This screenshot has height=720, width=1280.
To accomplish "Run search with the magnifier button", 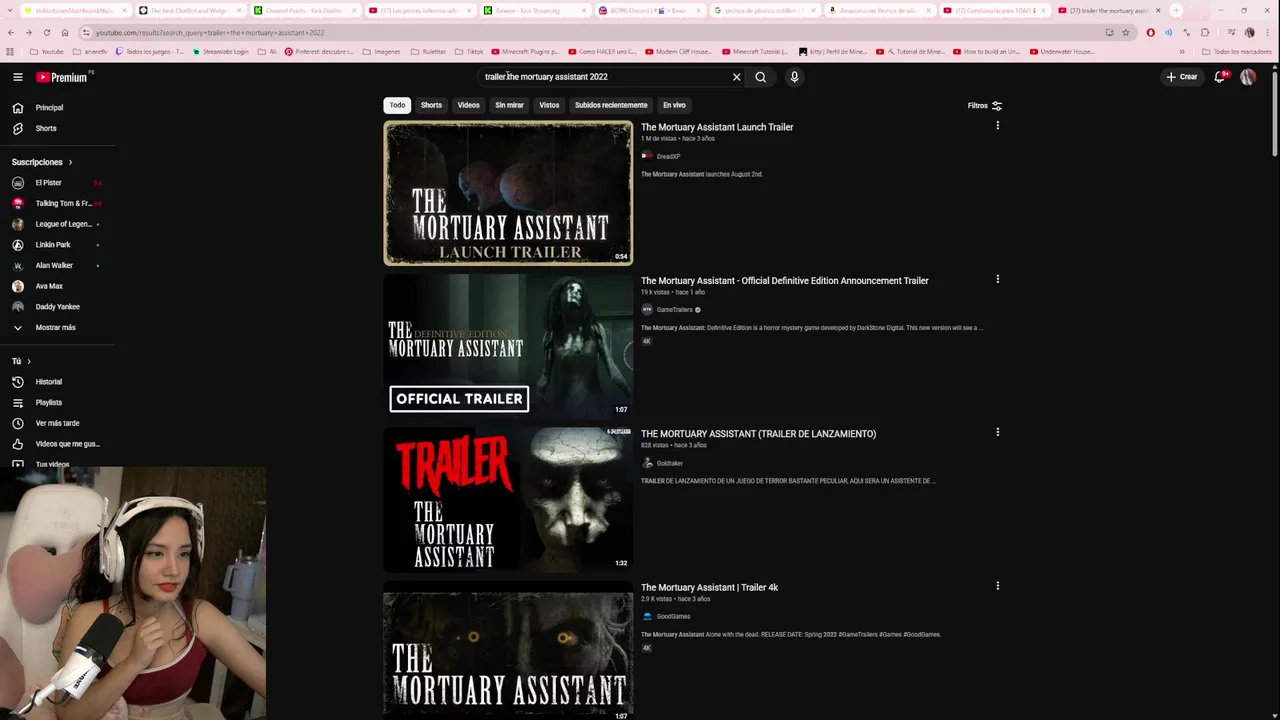I will (761, 77).
